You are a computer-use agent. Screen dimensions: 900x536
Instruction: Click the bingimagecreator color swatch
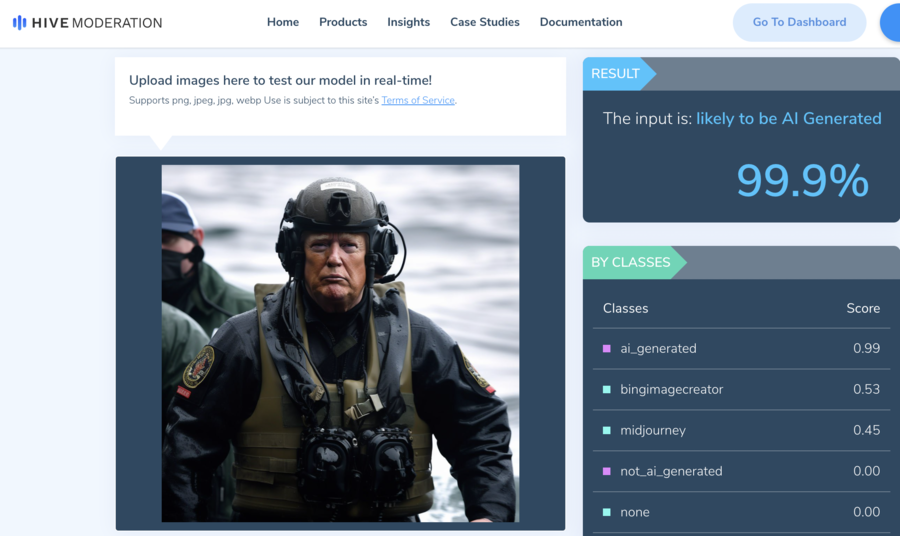tap(607, 390)
